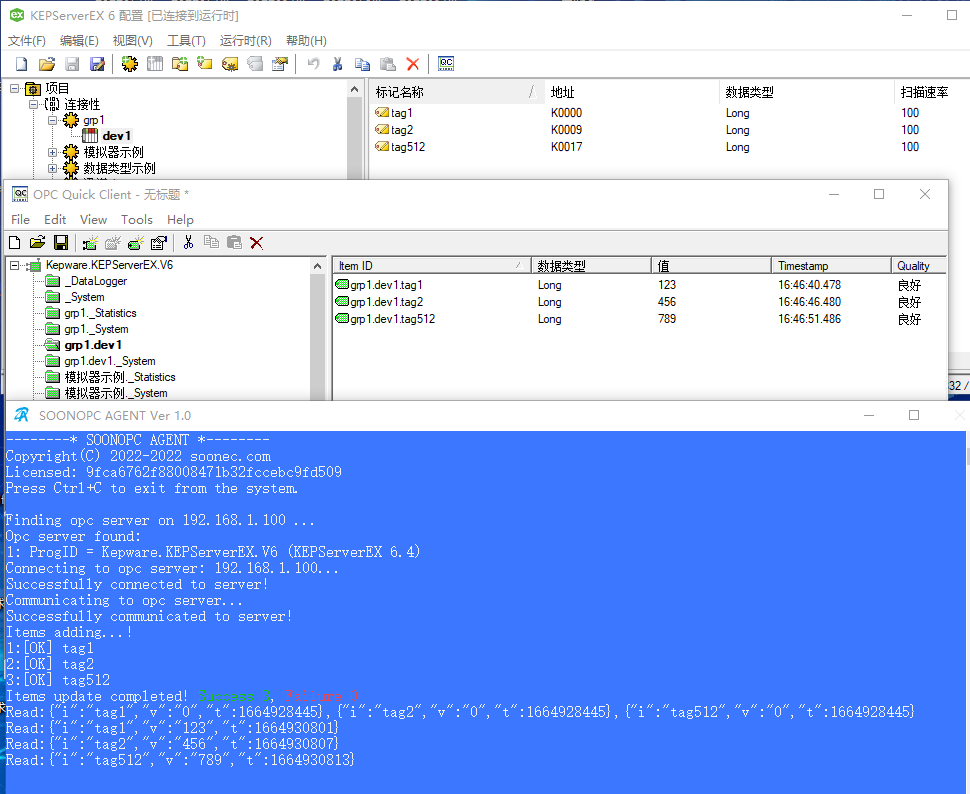This screenshot has width=970, height=794.
Task: Open 编辑(E) menu in KEPServerEX
Action: (x=79, y=41)
